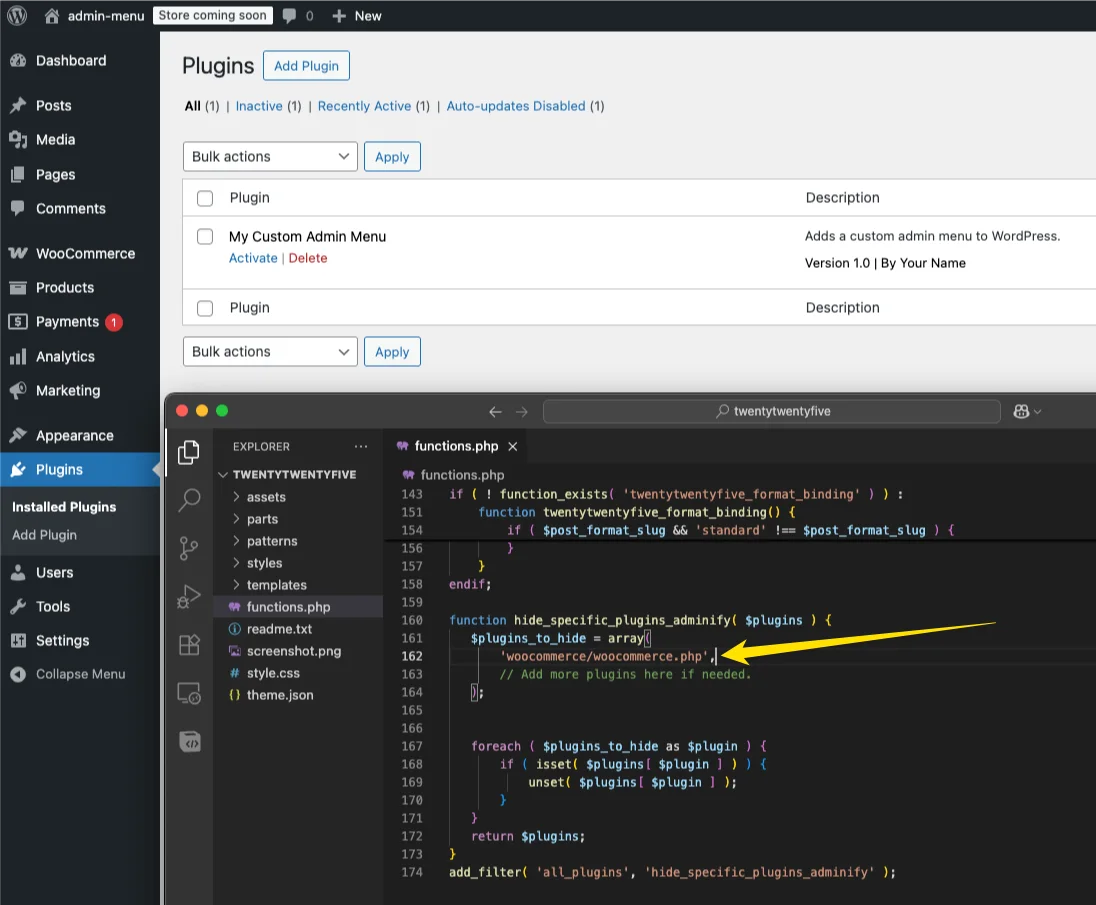Open the top Bulk actions dropdown
Image resolution: width=1096 pixels, height=905 pixels.
coord(270,157)
